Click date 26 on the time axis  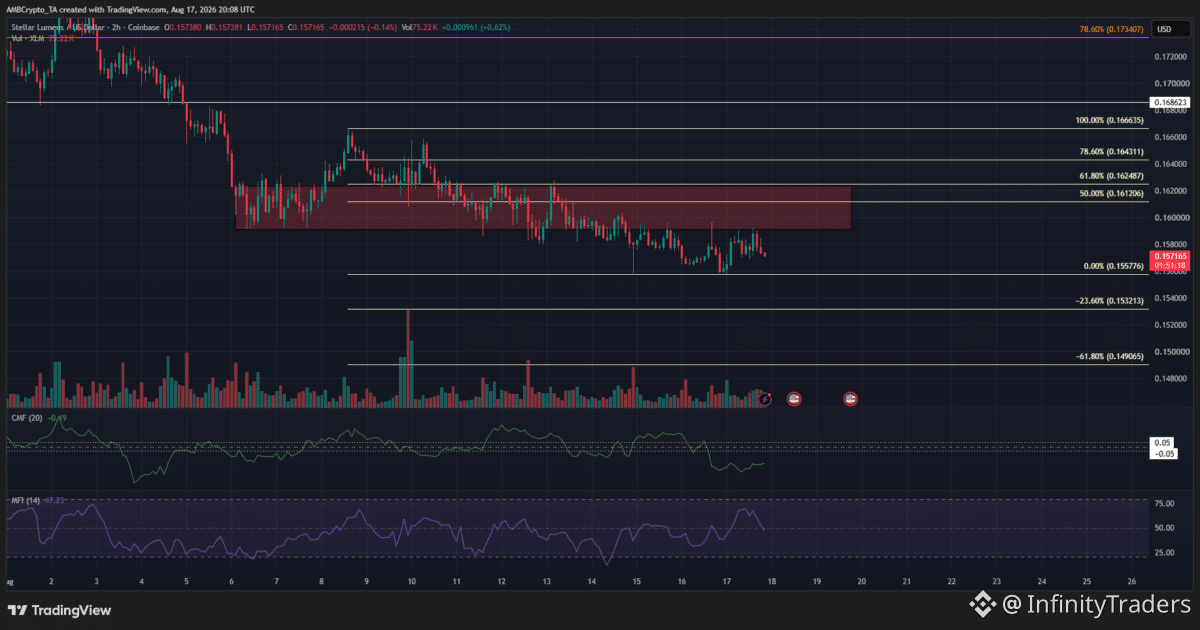(x=1131, y=581)
